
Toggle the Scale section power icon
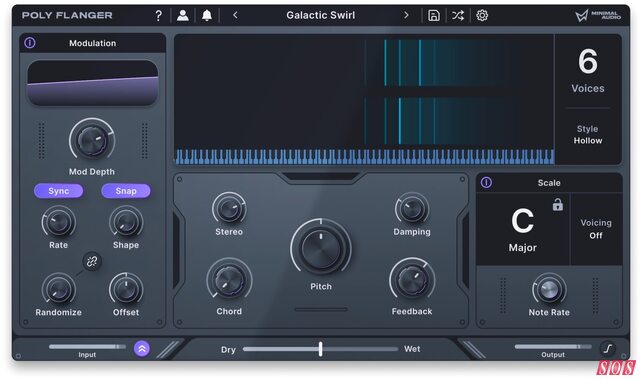coord(486,182)
